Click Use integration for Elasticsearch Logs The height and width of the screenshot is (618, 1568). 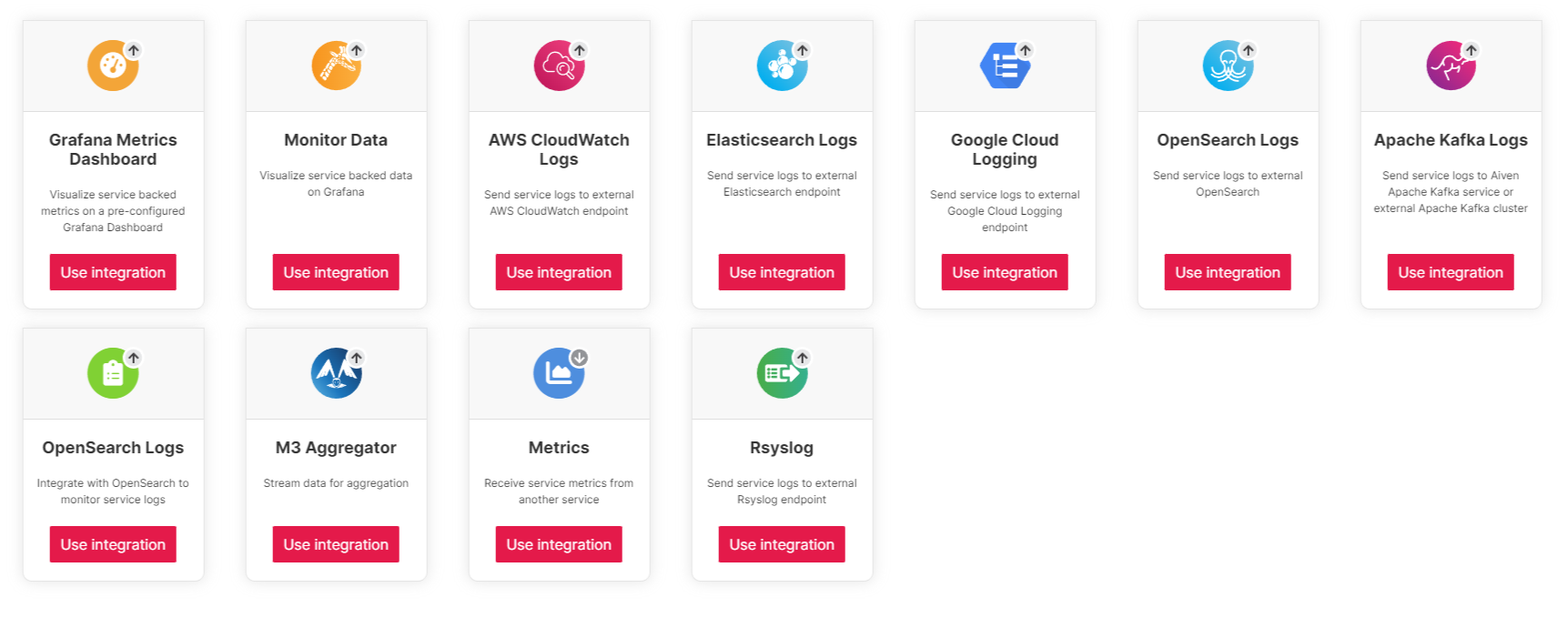(x=782, y=271)
